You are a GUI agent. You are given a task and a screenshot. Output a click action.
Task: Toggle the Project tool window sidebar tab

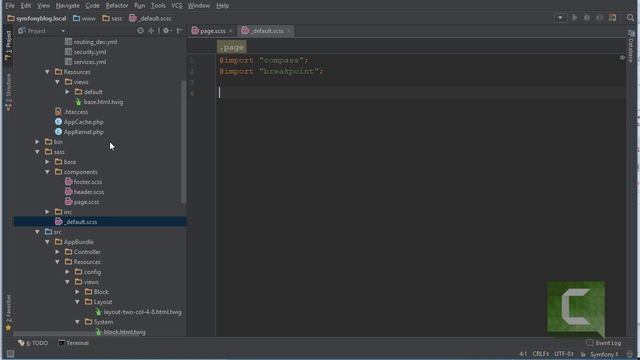pos(8,45)
